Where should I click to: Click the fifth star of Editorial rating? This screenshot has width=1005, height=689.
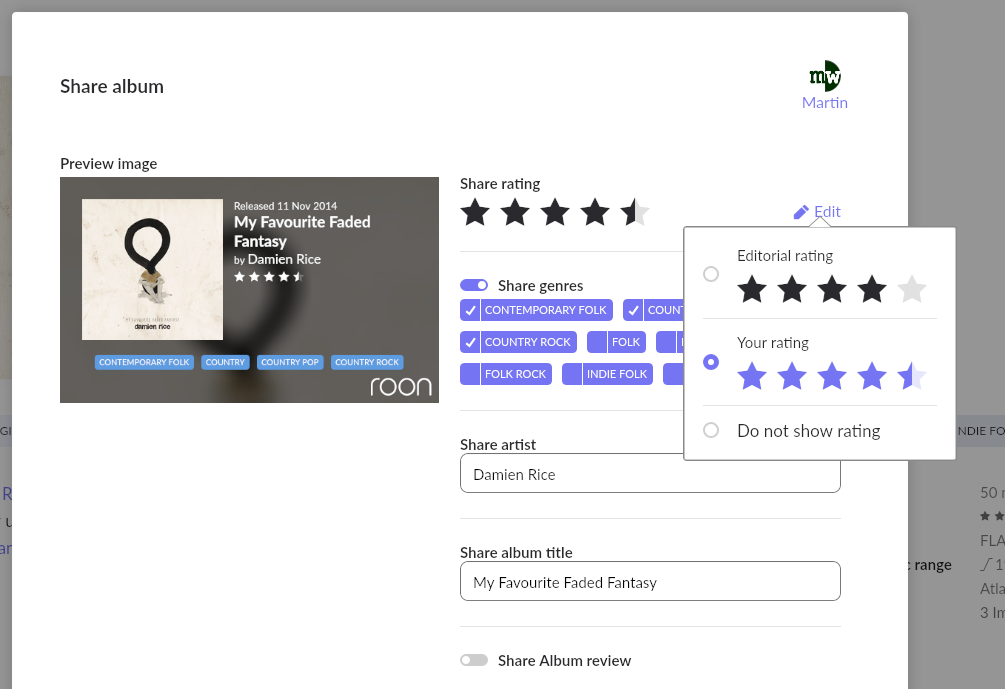click(x=912, y=289)
